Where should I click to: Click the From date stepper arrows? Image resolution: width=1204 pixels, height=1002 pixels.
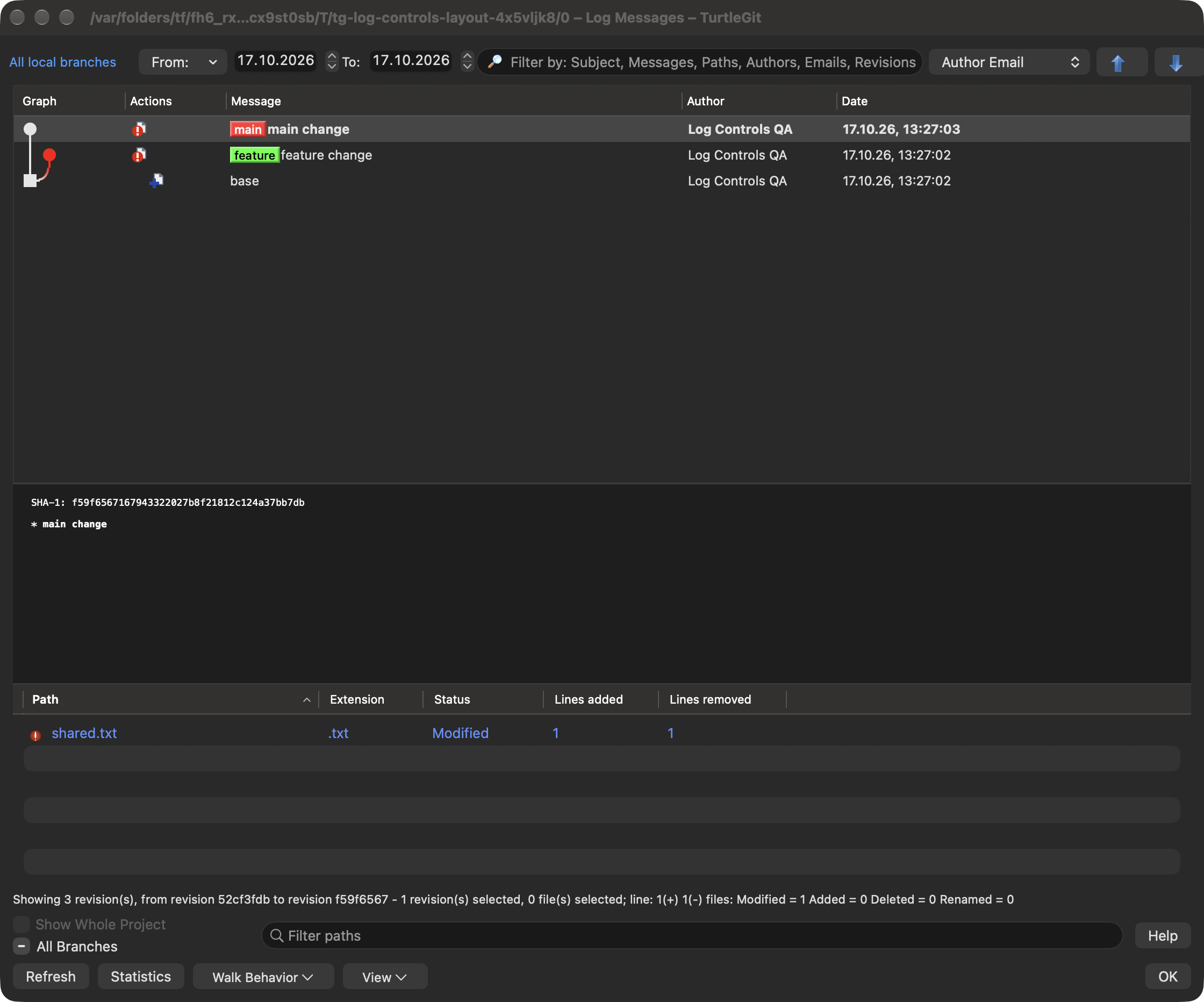pos(332,61)
